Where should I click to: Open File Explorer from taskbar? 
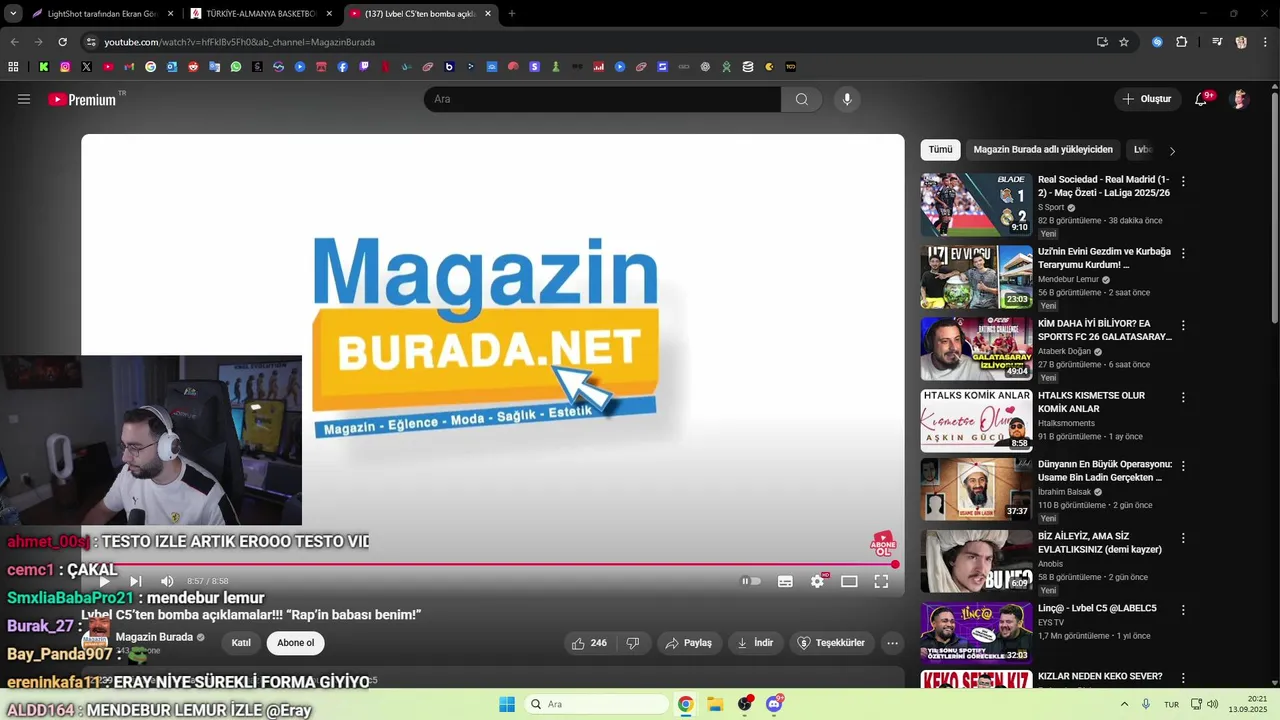click(x=715, y=704)
